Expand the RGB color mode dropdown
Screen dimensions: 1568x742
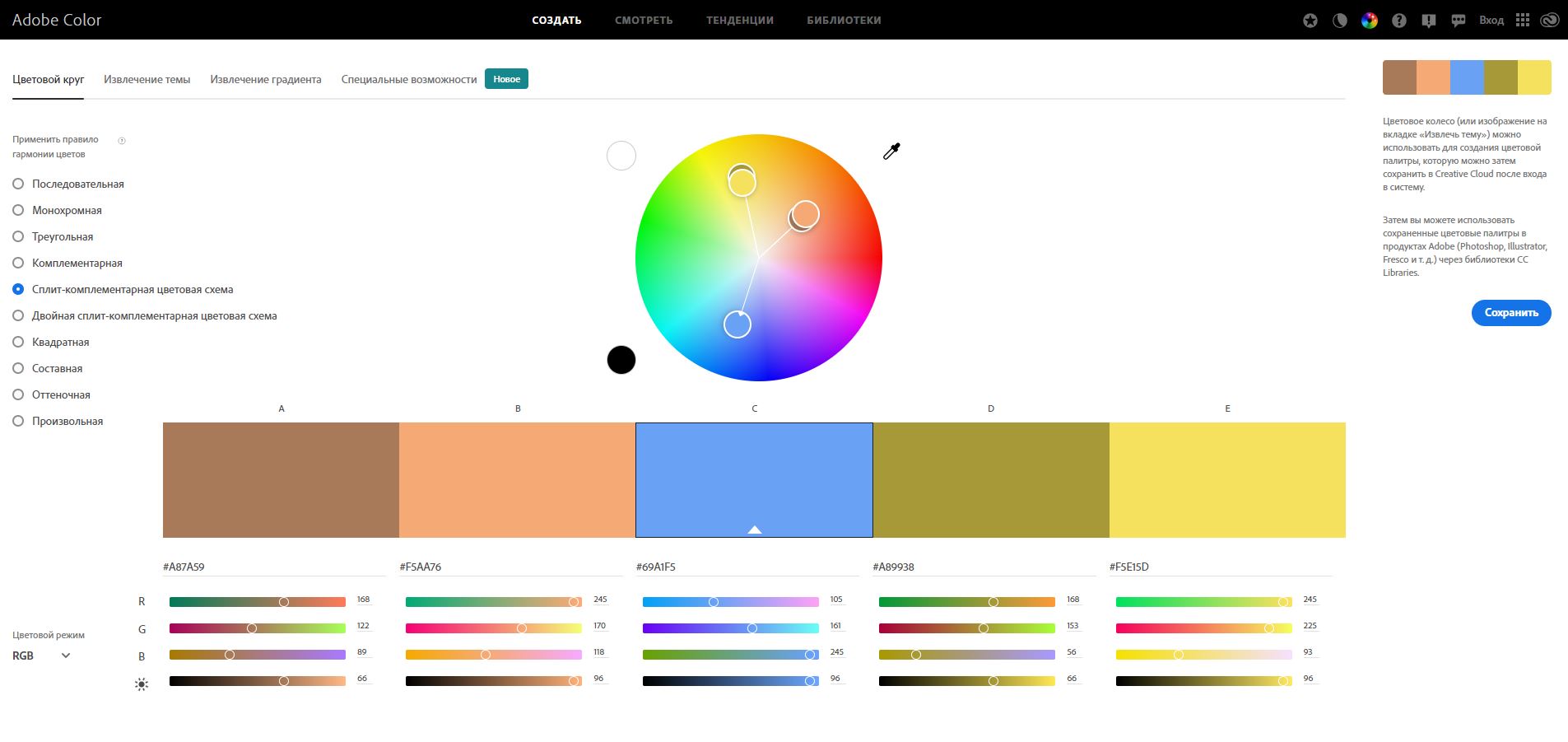point(41,656)
